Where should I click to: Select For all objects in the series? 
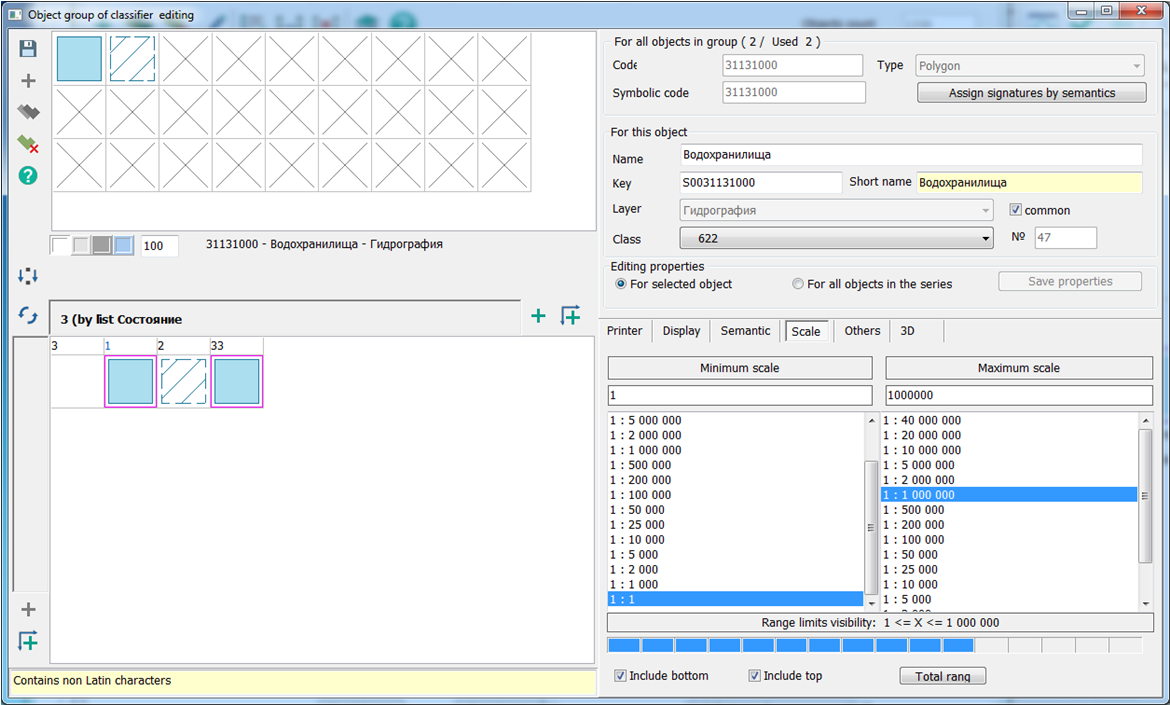point(798,284)
